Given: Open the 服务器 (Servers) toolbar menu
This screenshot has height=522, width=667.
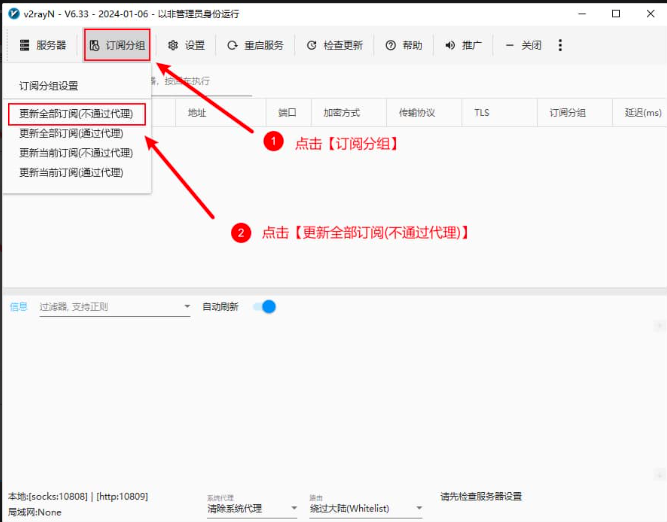Looking at the screenshot, I should 42,45.
